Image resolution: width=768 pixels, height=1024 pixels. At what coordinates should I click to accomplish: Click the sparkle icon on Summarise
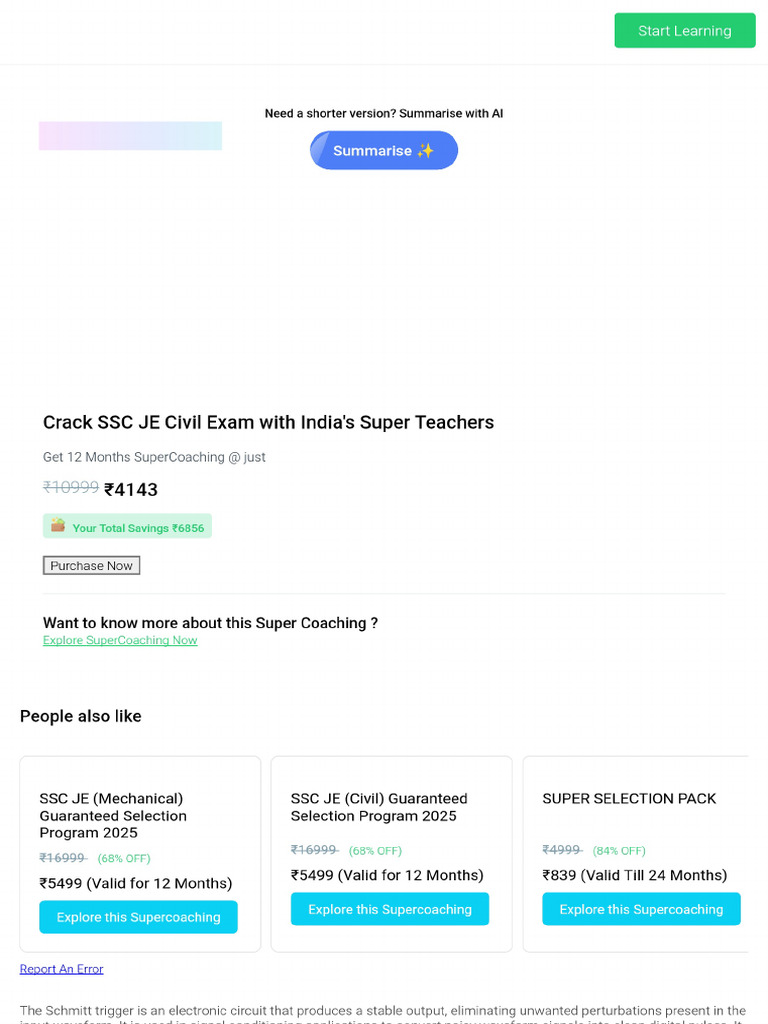(x=426, y=151)
